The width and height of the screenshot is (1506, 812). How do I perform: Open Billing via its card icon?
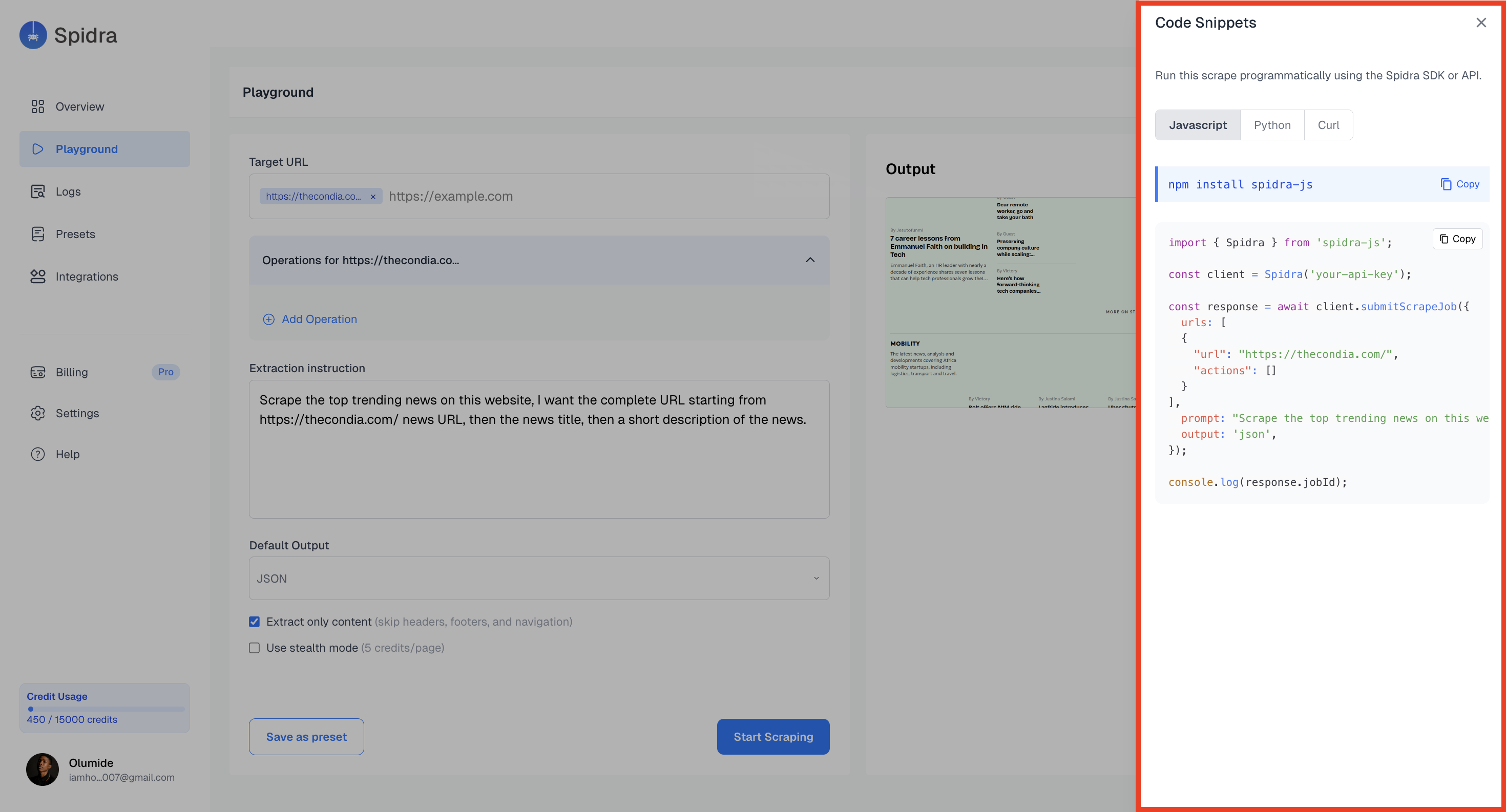[37, 372]
